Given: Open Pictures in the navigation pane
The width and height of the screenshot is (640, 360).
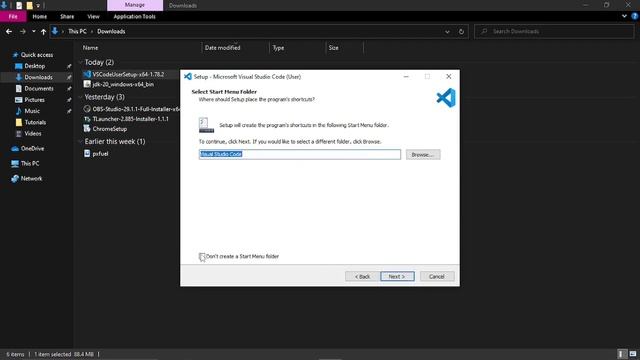Looking at the screenshot, I should 34,100.
